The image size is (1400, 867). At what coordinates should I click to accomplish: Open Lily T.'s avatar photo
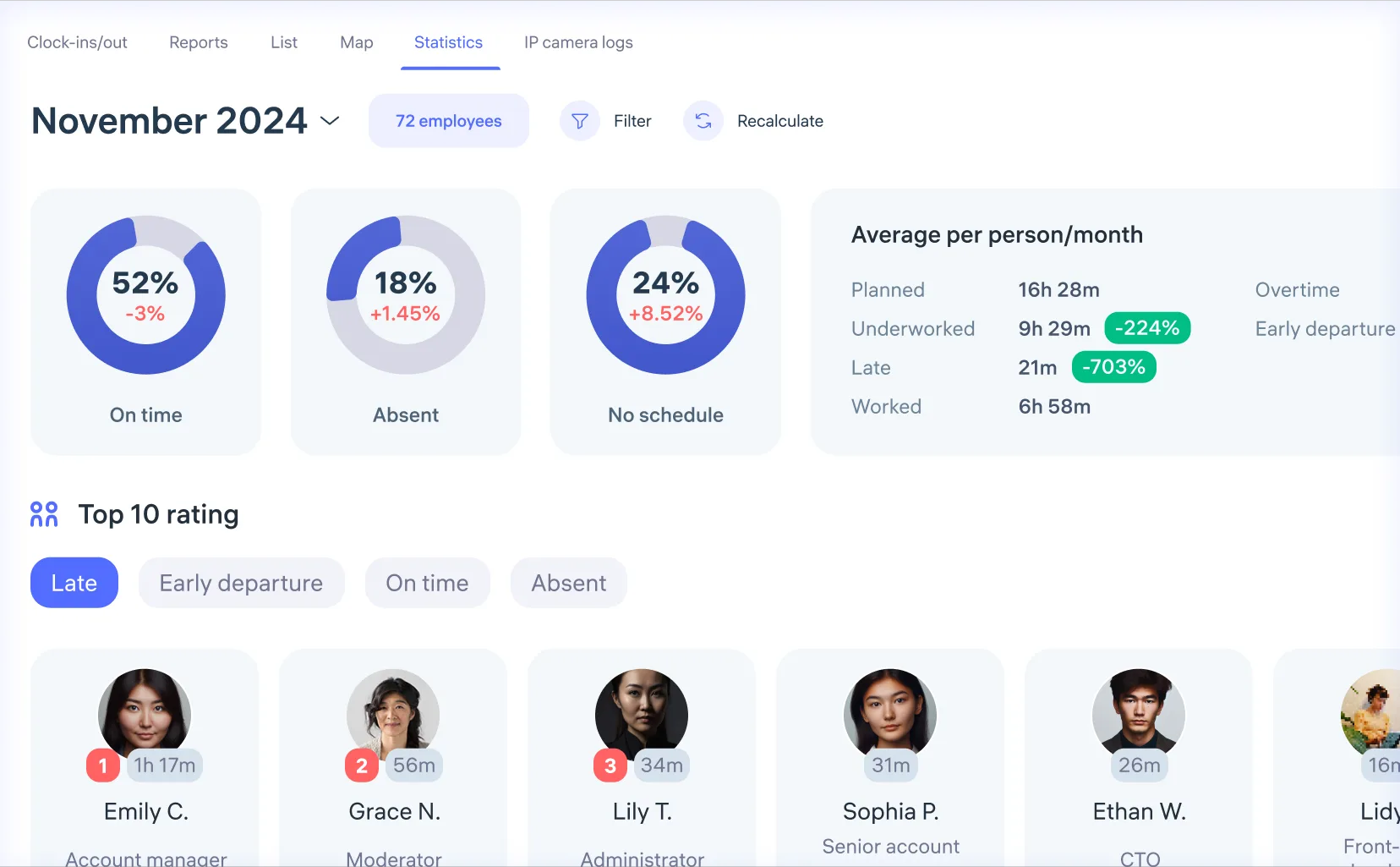click(x=642, y=715)
